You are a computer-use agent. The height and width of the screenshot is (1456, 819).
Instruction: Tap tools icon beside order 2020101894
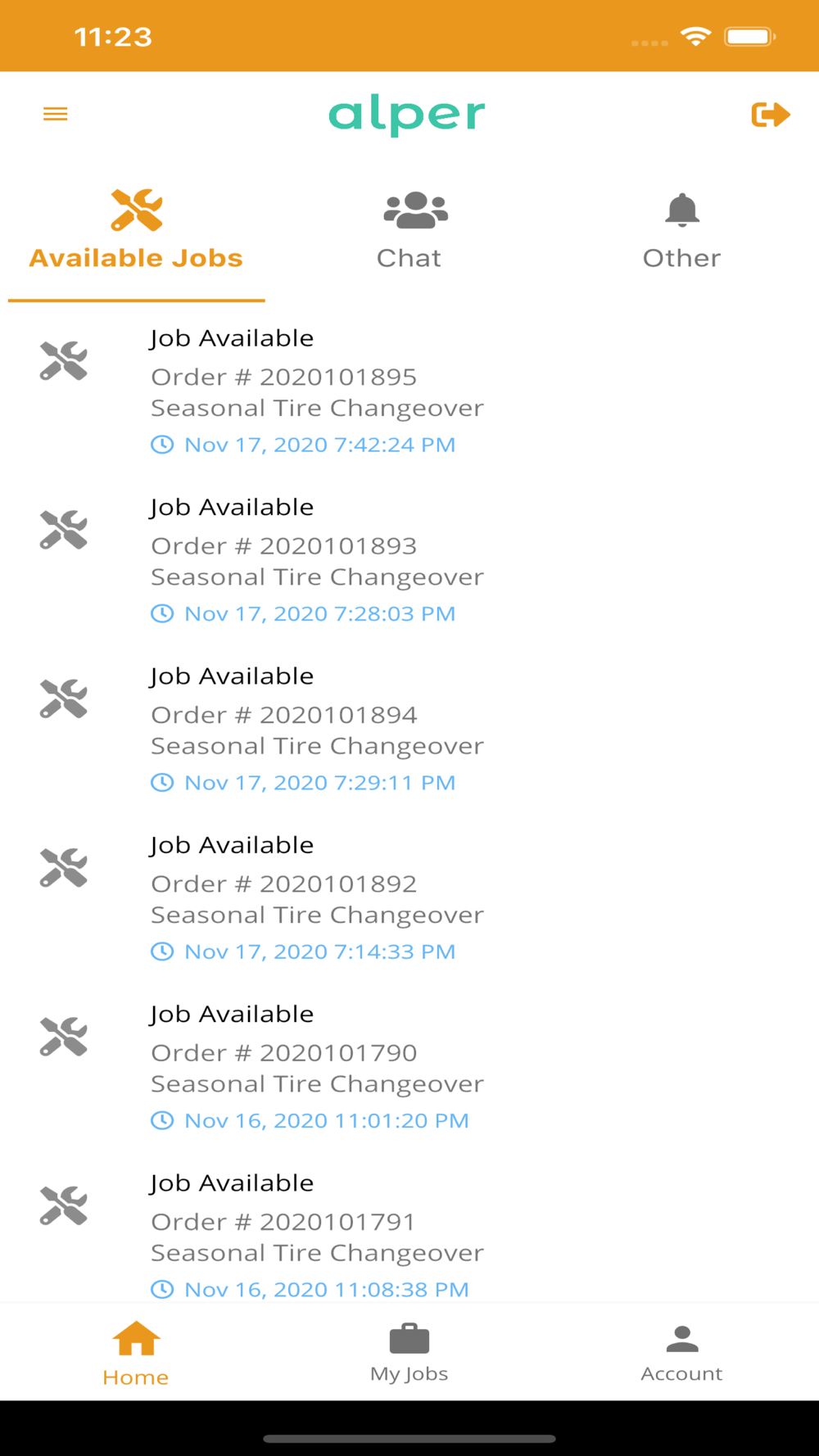point(64,699)
